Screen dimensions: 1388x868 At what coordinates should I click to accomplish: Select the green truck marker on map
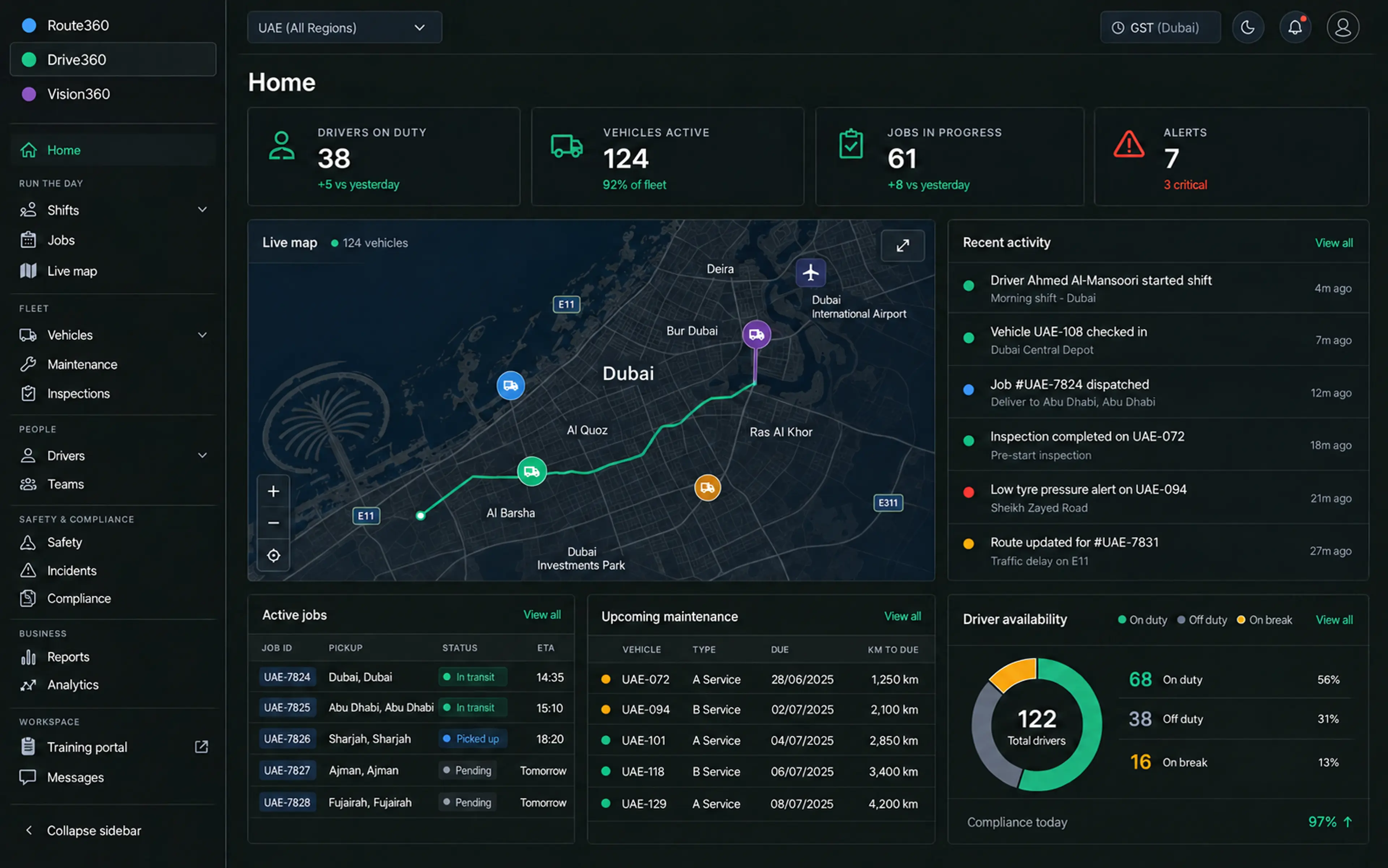[x=532, y=471]
